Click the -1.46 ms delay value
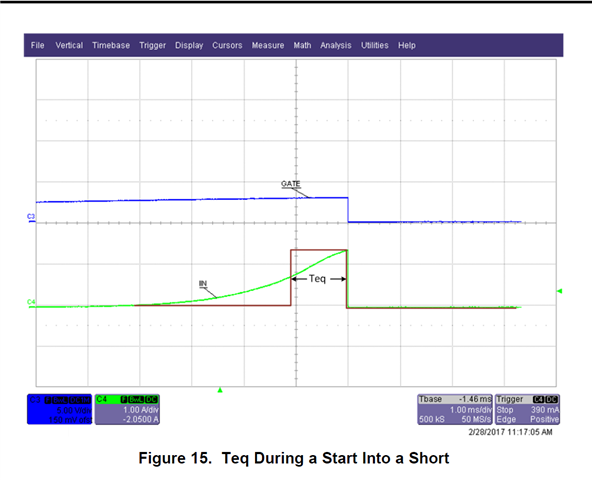592x480 pixels. point(475,399)
